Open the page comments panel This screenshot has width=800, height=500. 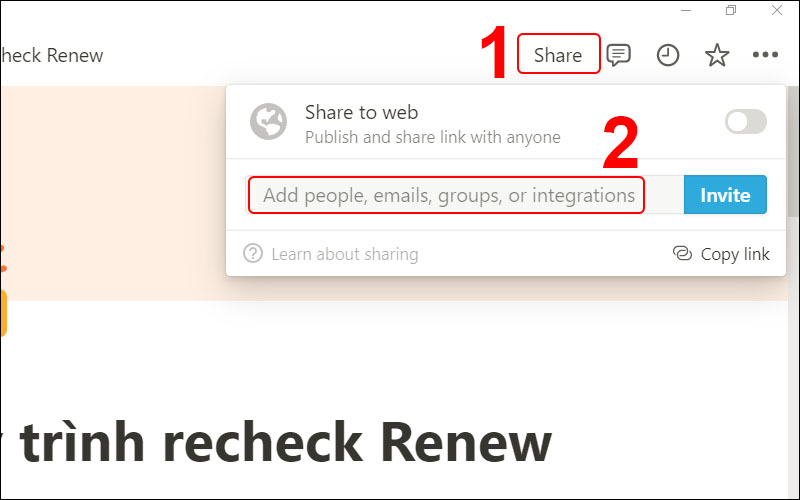(x=618, y=55)
